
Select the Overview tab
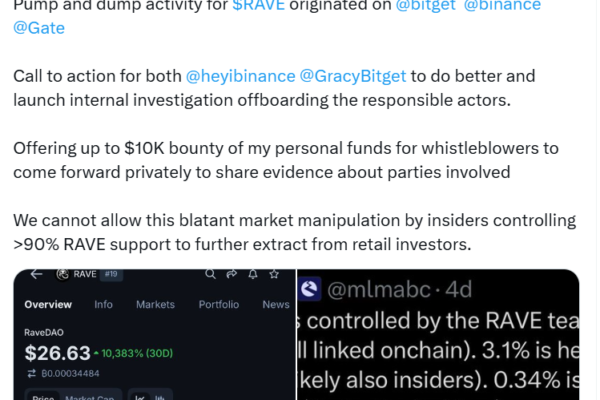[x=48, y=305]
